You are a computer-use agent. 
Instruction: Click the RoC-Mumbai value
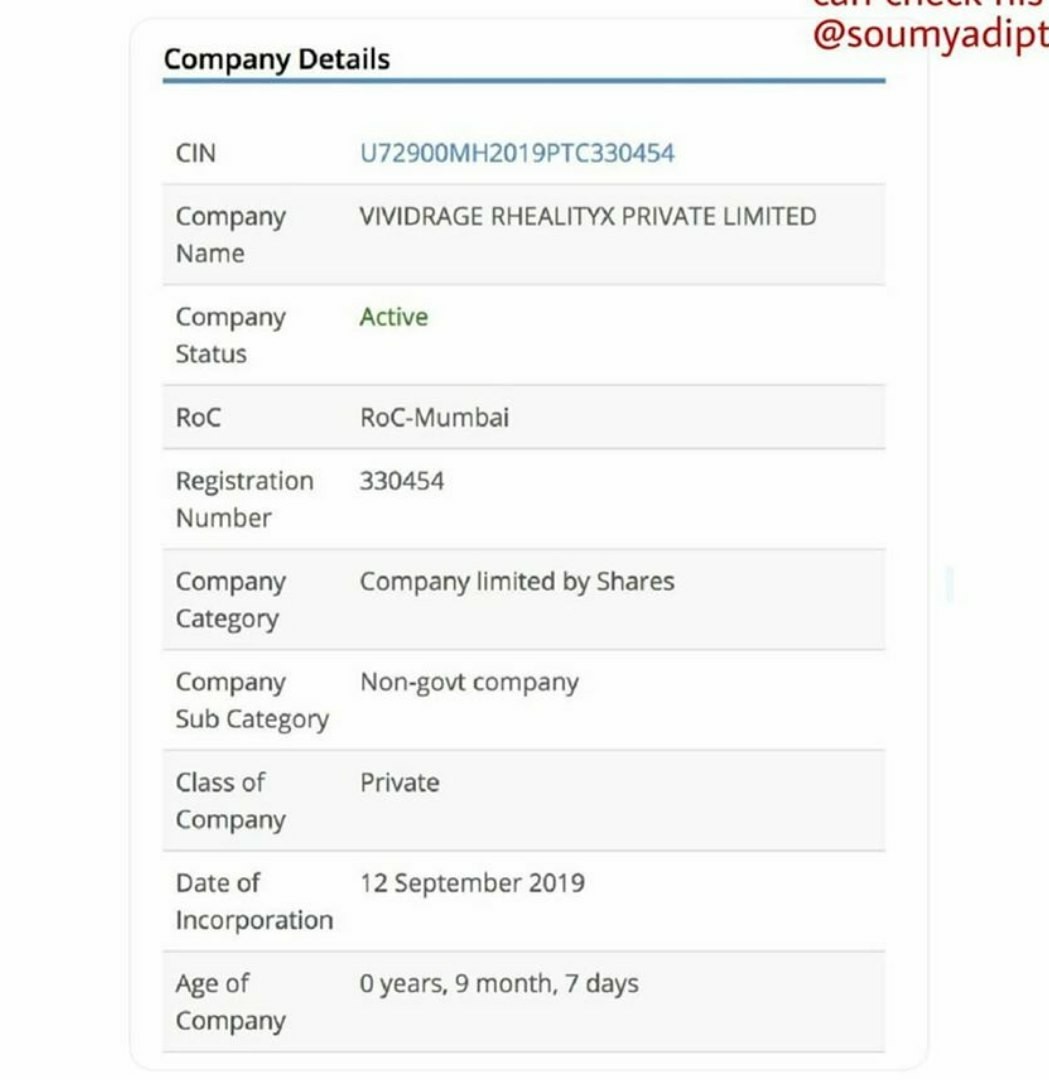coord(435,417)
